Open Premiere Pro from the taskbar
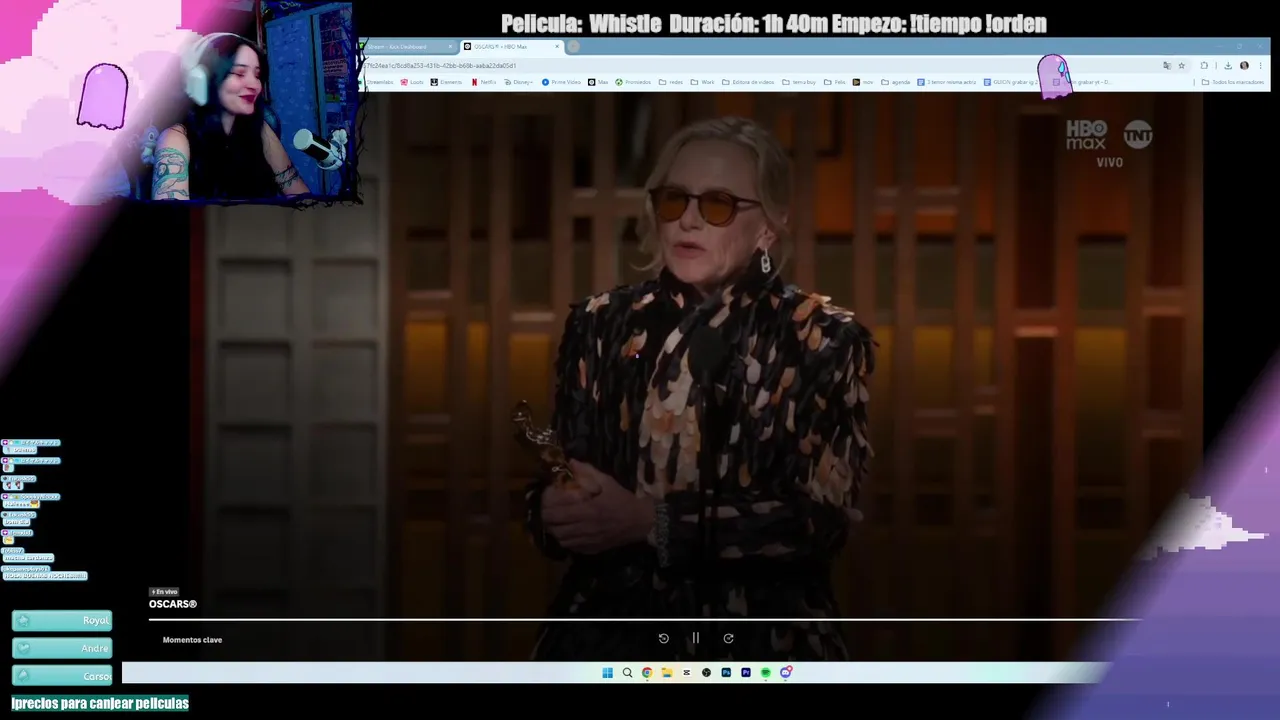Viewport: 1280px width, 720px height. coord(746,673)
